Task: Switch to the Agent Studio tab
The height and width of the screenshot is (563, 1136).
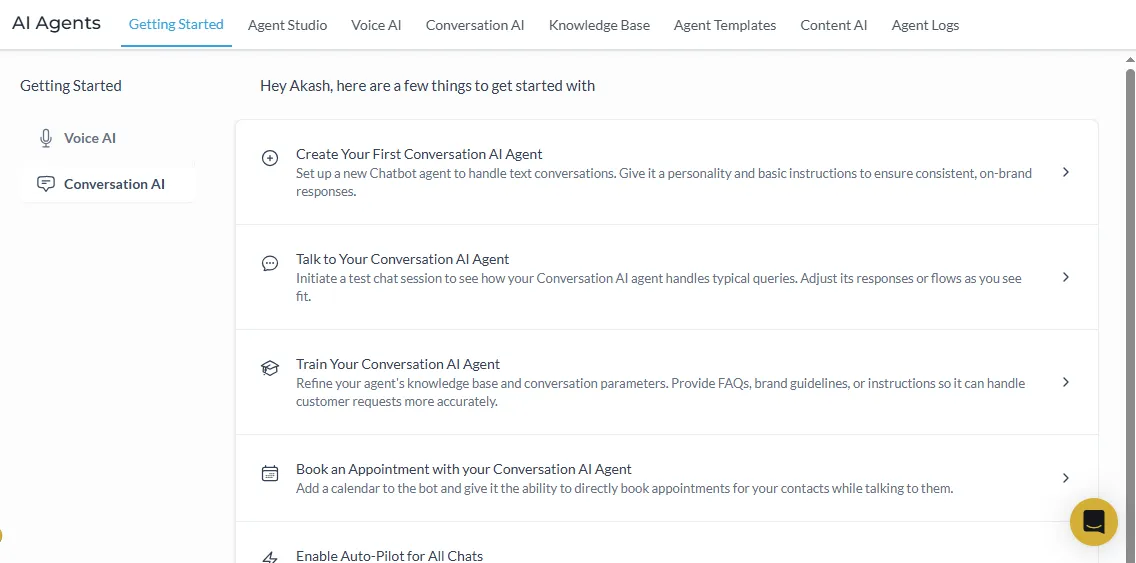Action: [287, 25]
